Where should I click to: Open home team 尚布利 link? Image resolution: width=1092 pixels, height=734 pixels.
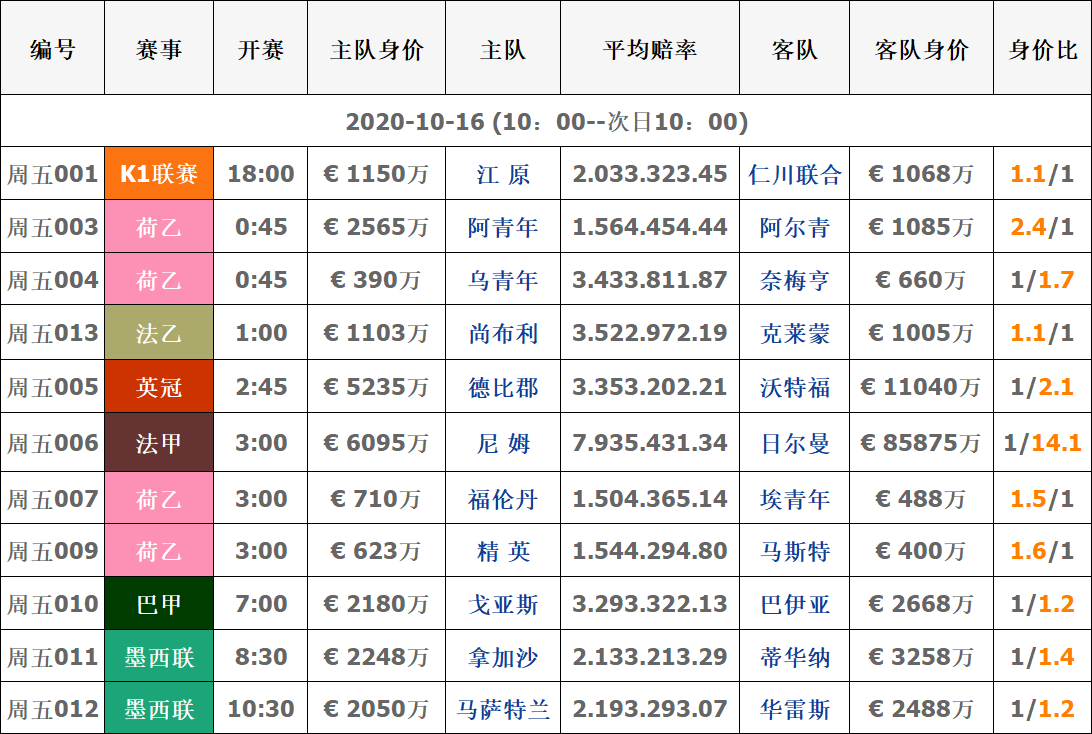tap(503, 333)
